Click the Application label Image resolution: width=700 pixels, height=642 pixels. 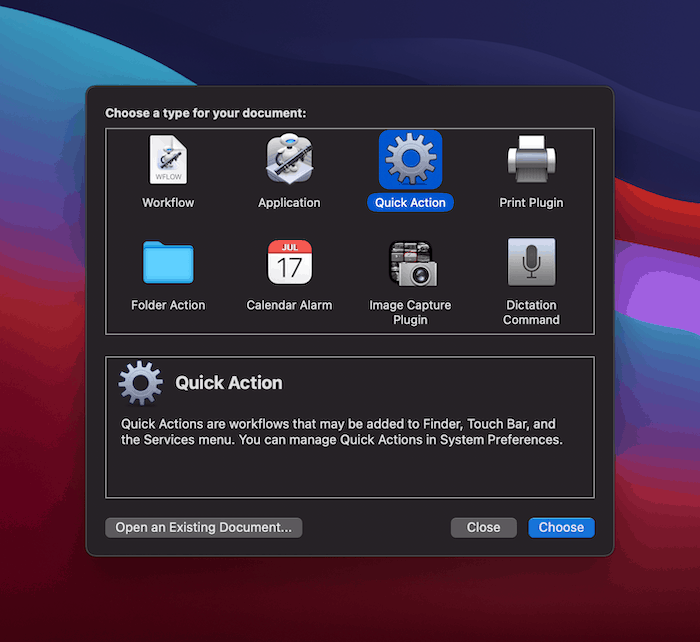[x=289, y=203]
